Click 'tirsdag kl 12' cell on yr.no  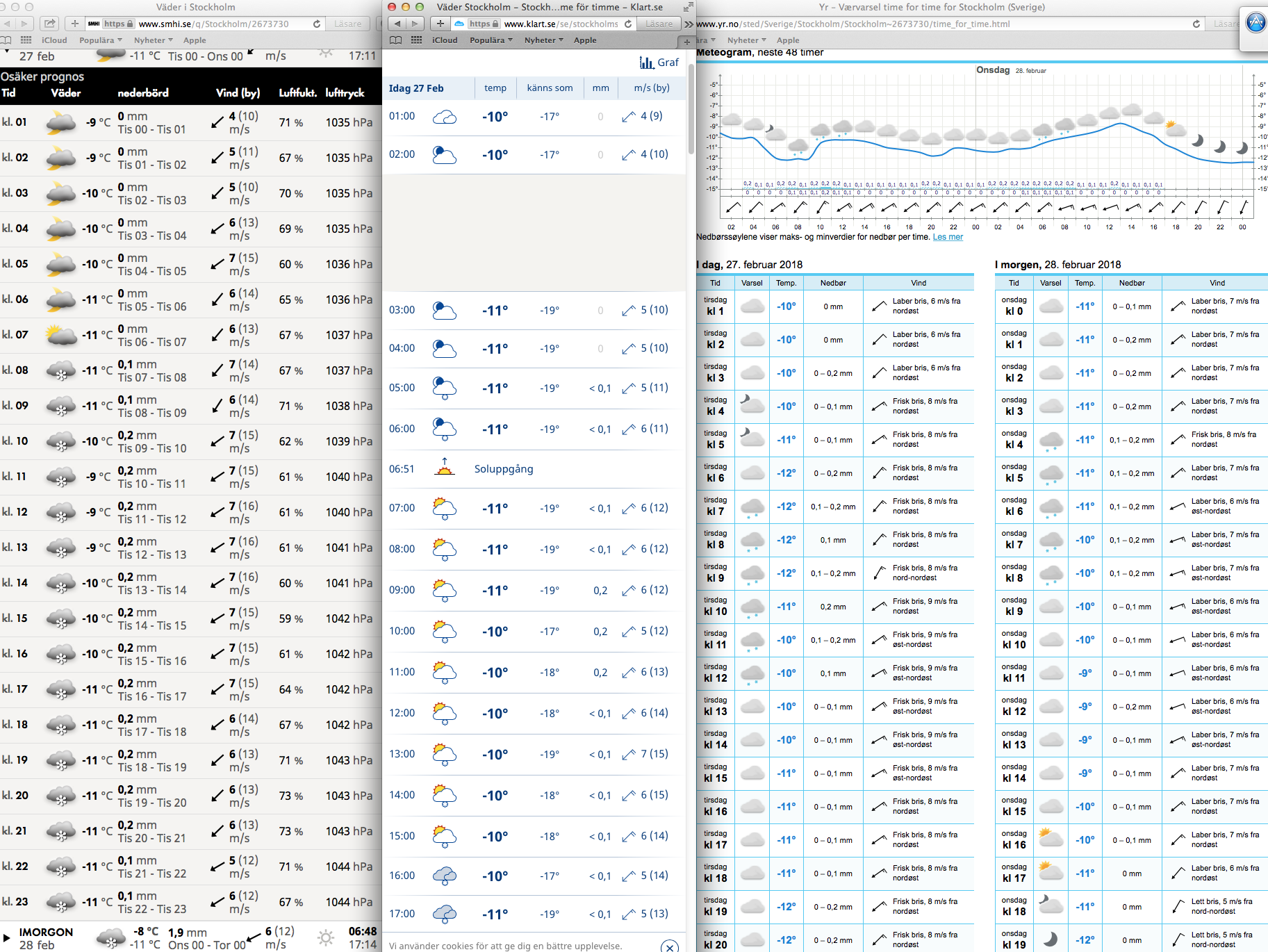click(715, 673)
